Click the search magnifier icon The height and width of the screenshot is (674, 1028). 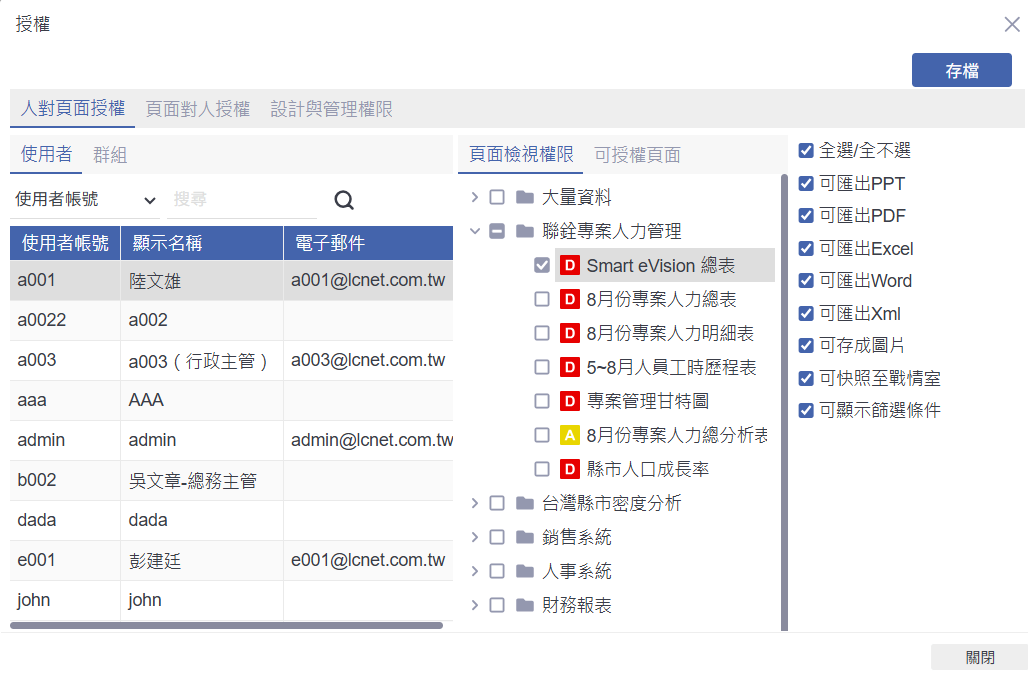point(344,200)
